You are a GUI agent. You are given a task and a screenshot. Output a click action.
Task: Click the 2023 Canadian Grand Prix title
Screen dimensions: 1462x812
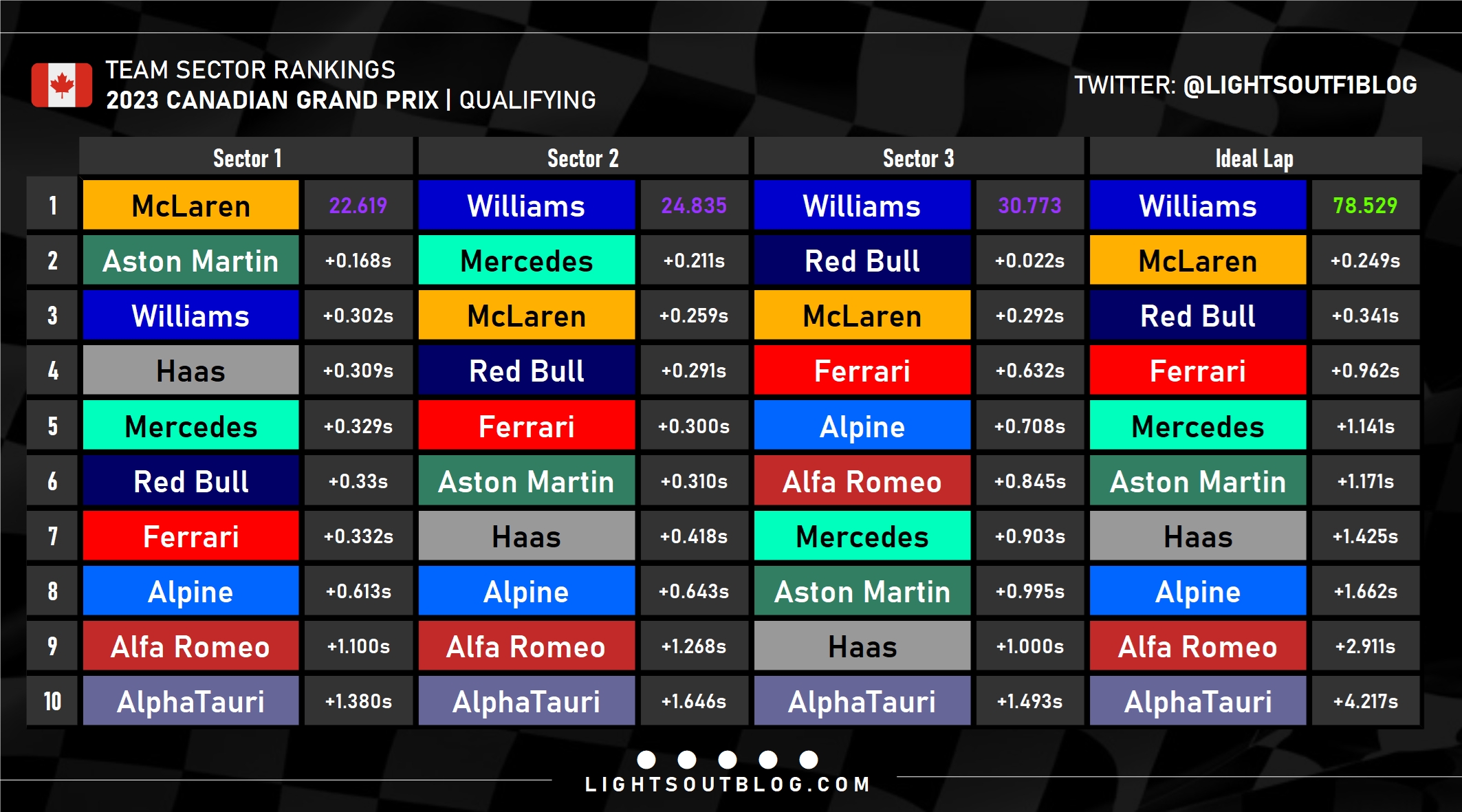[x=272, y=100]
